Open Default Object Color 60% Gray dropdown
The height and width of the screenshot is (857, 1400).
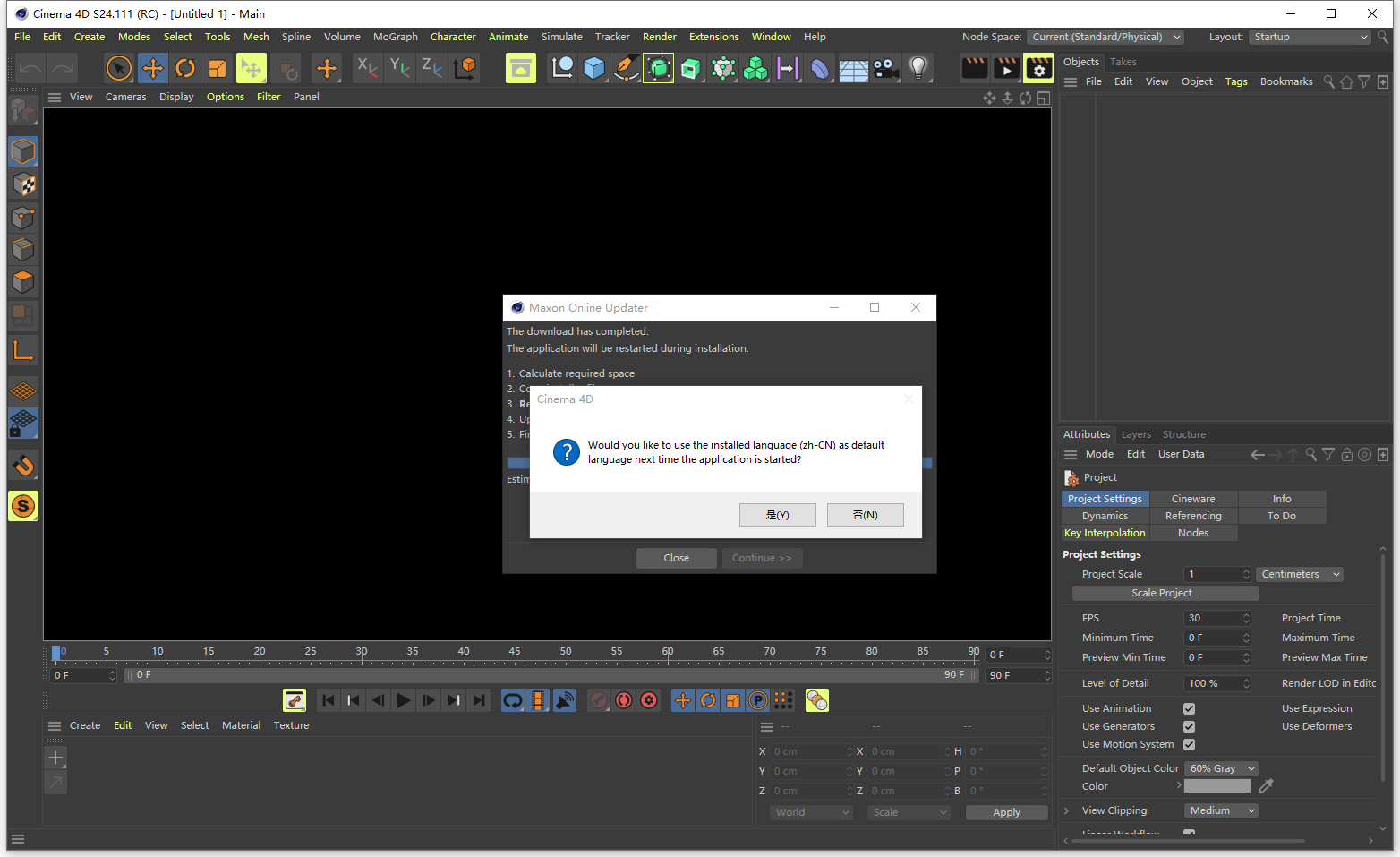pos(1222,768)
